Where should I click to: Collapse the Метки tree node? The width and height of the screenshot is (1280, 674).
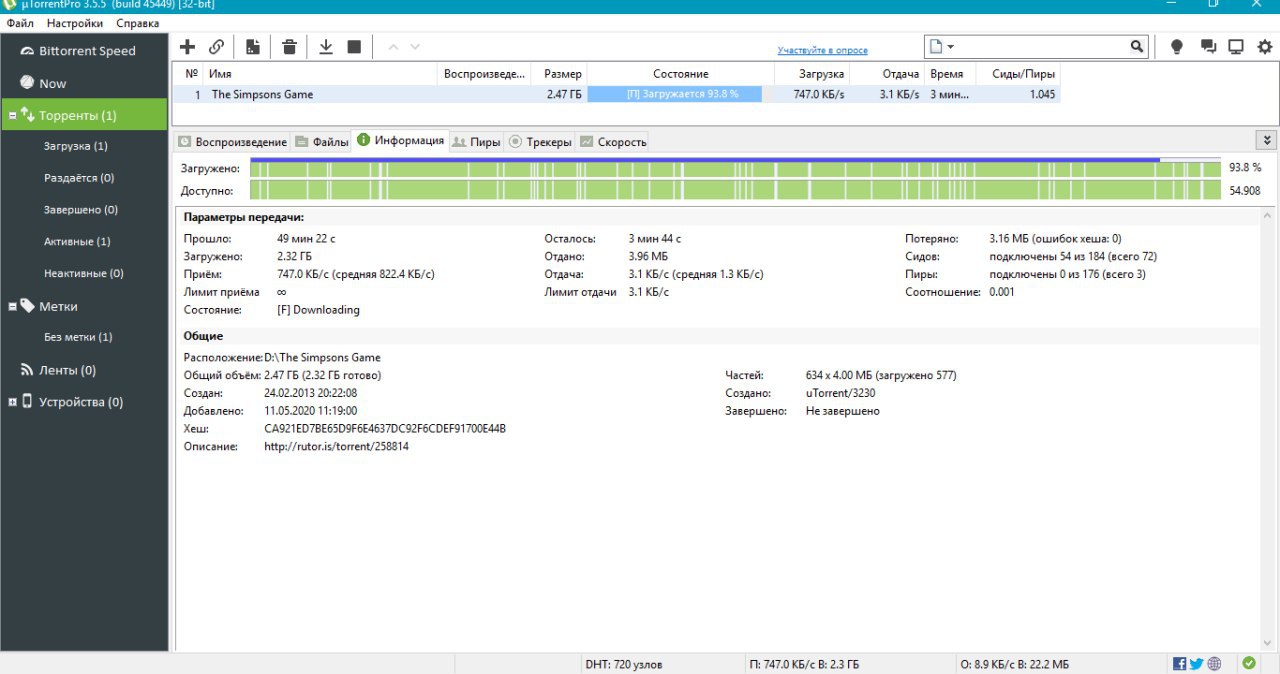click(x=12, y=306)
